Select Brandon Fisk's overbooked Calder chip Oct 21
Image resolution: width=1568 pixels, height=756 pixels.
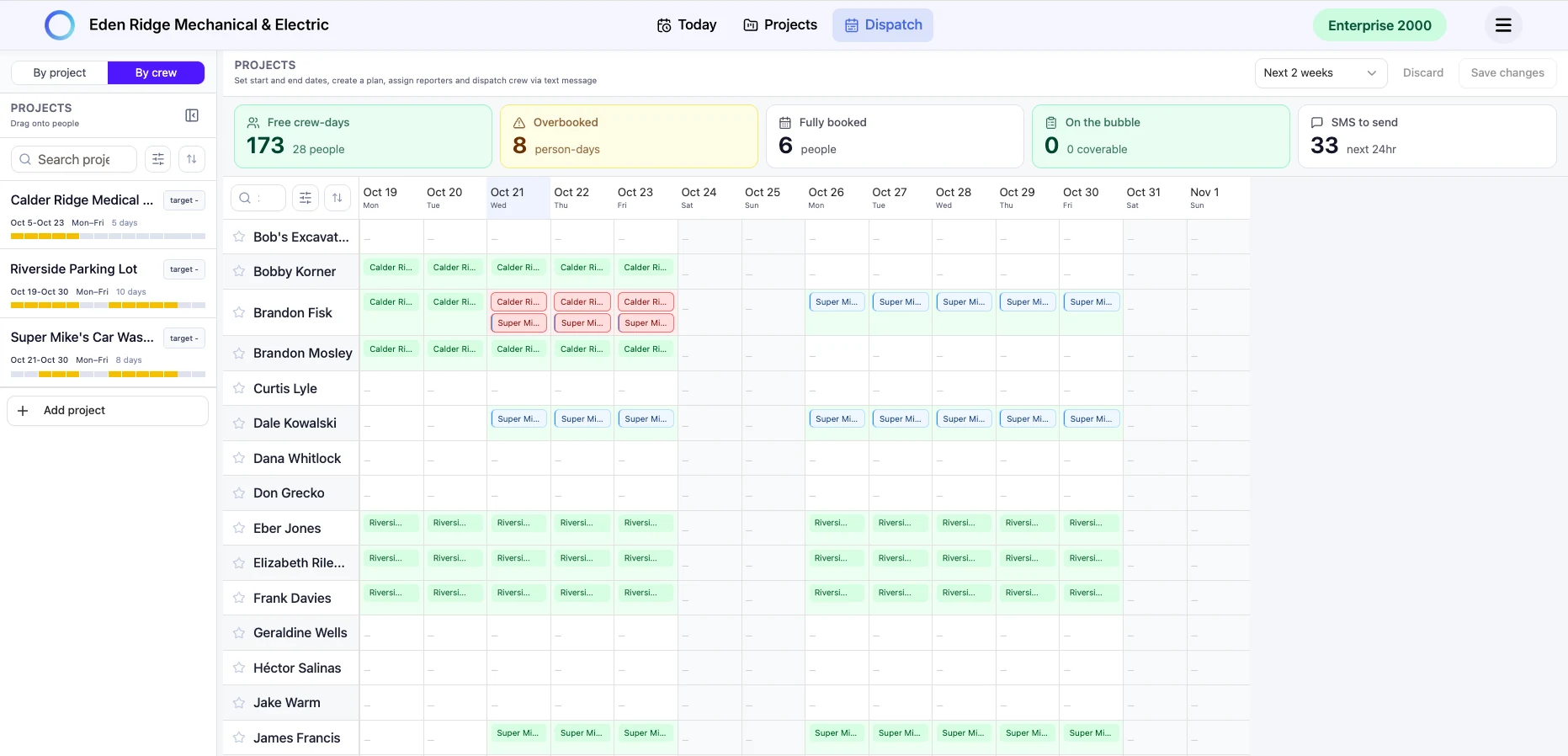point(518,302)
